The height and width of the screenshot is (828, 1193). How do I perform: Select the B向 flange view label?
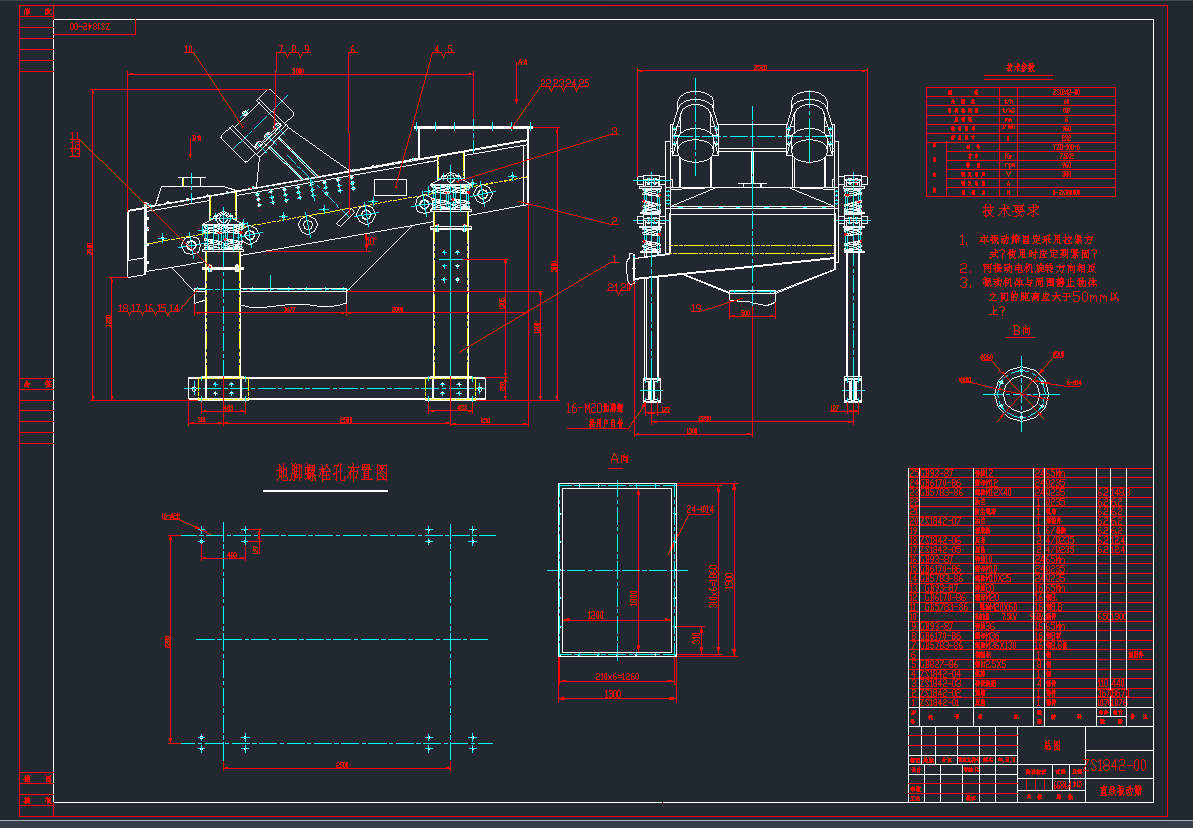[x=1021, y=329]
